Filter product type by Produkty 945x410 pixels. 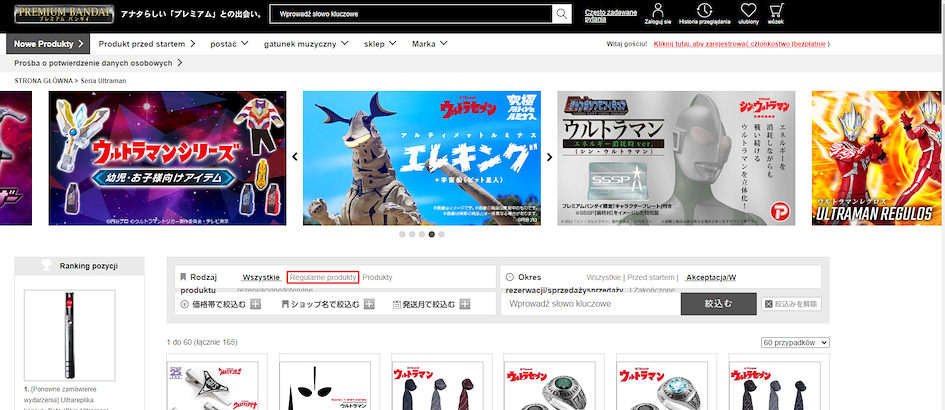point(377,277)
